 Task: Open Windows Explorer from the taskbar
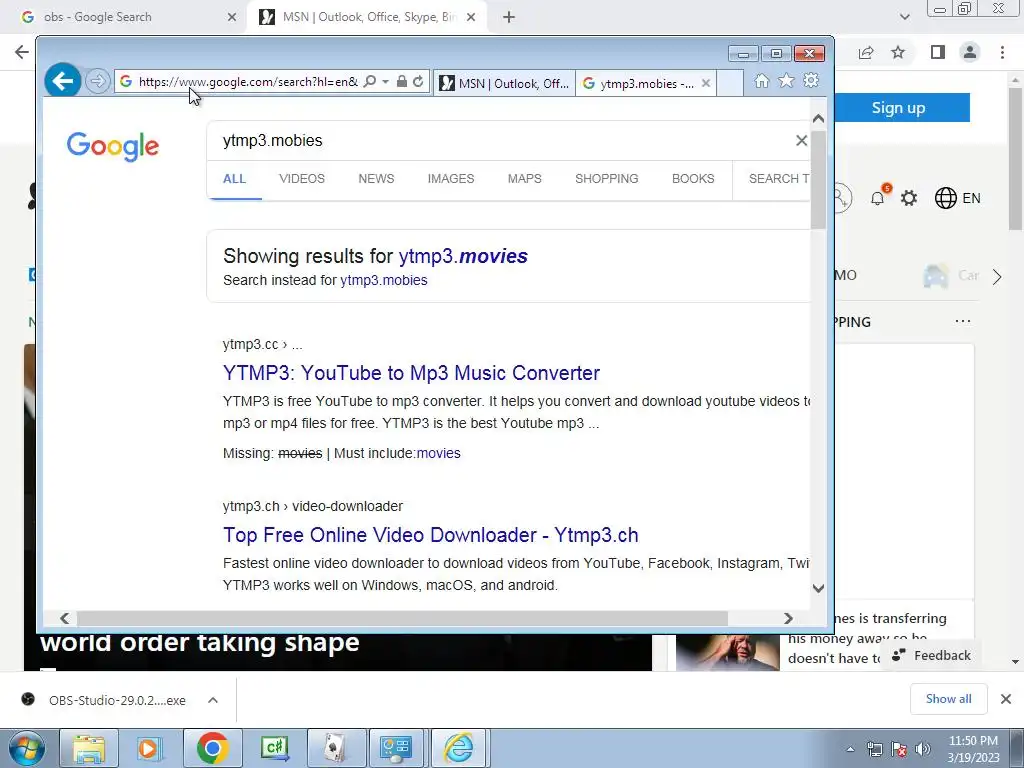pos(89,748)
